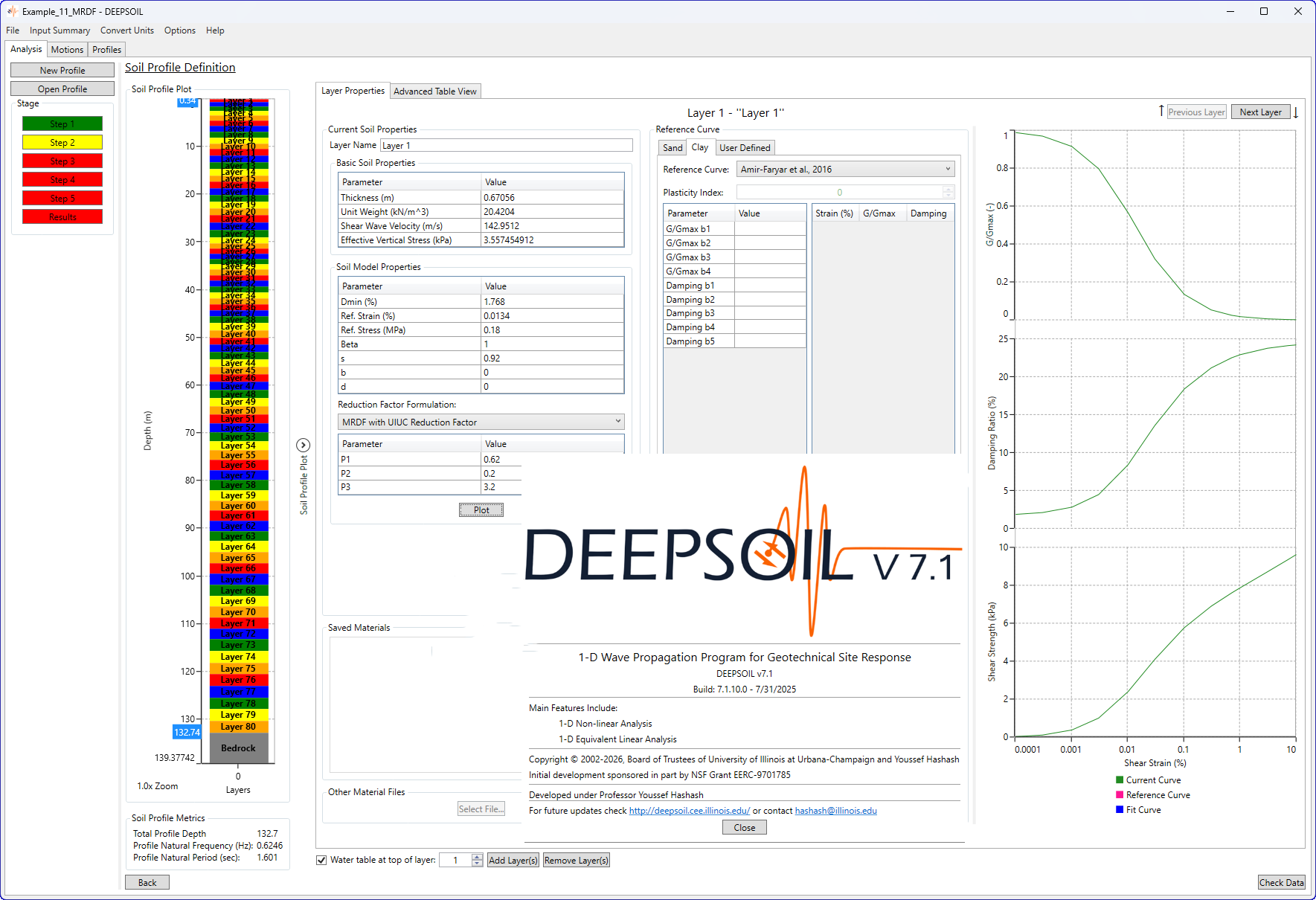Click Add Layer(s) button
Viewport: 1316px width, 900px height.
click(x=513, y=861)
